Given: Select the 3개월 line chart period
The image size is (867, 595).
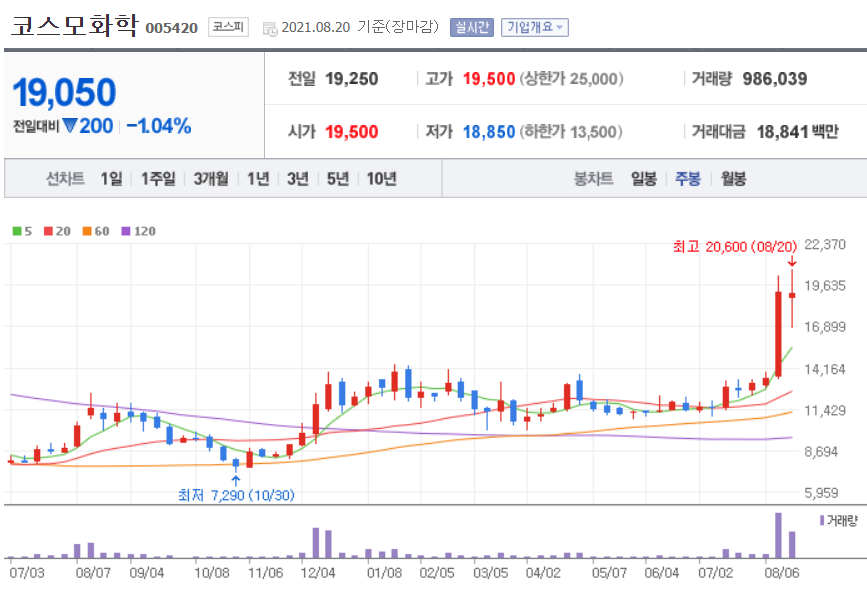Looking at the screenshot, I should click(211, 179).
